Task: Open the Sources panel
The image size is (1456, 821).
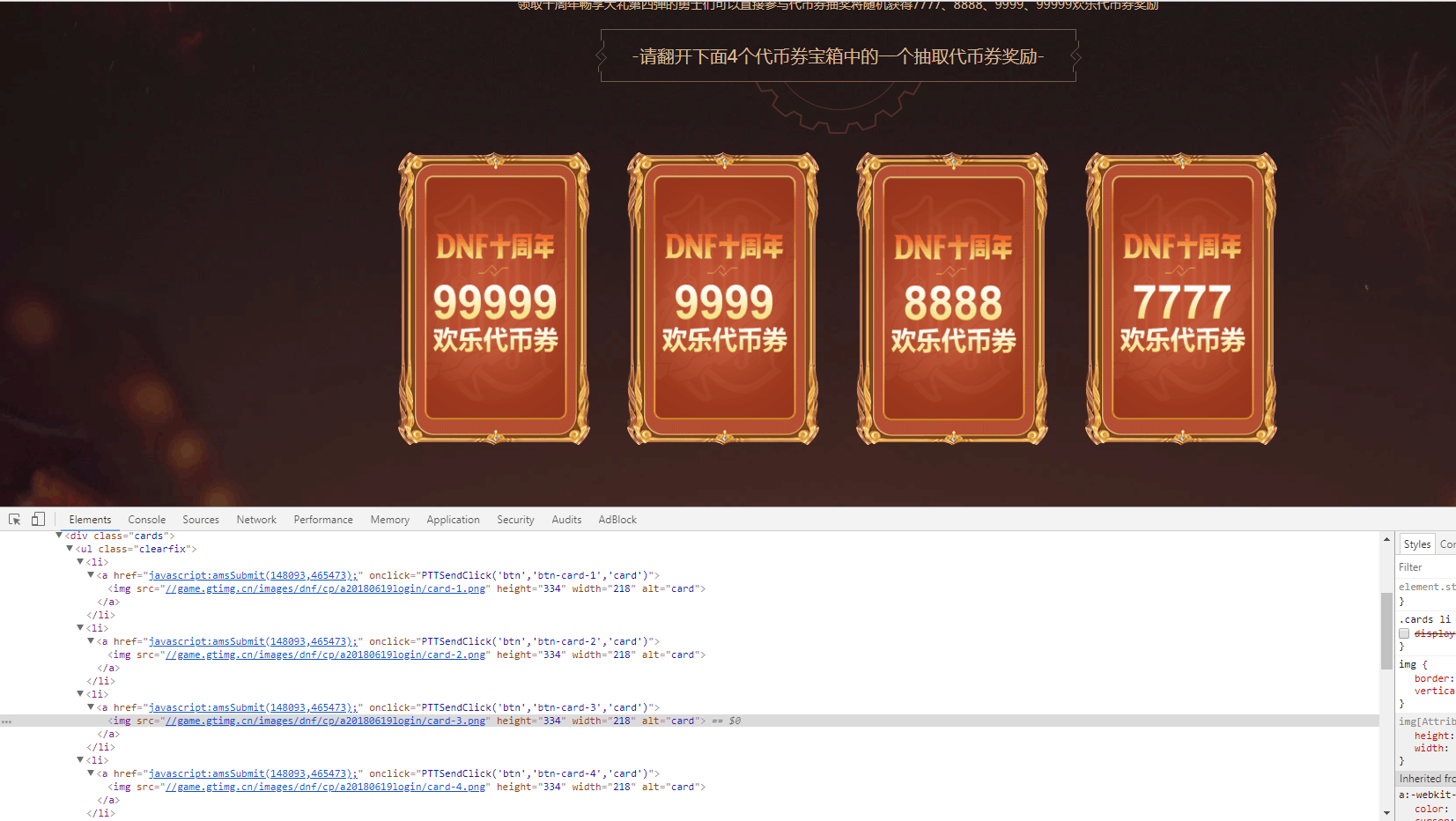Action: (201, 519)
